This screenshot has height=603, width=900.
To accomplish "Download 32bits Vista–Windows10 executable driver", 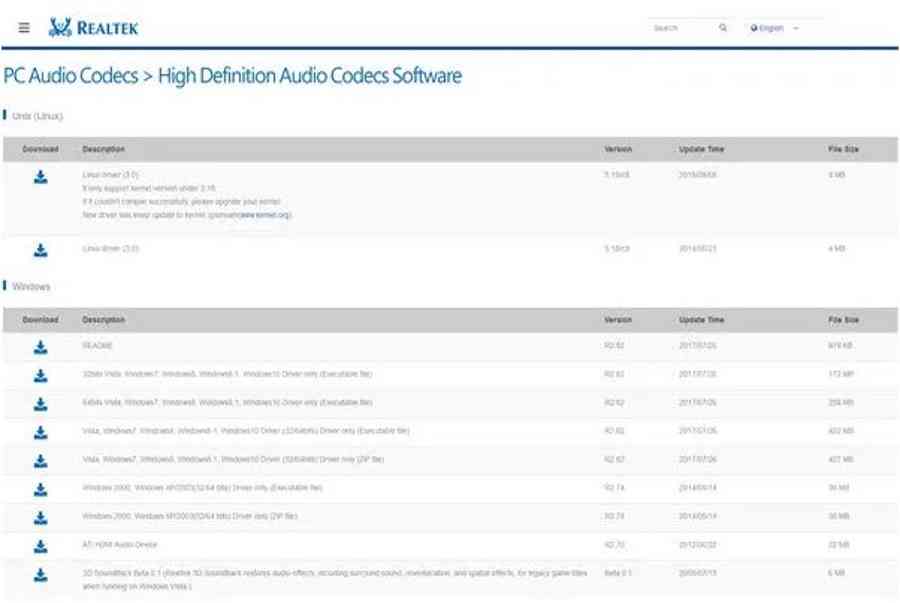I will point(41,376).
